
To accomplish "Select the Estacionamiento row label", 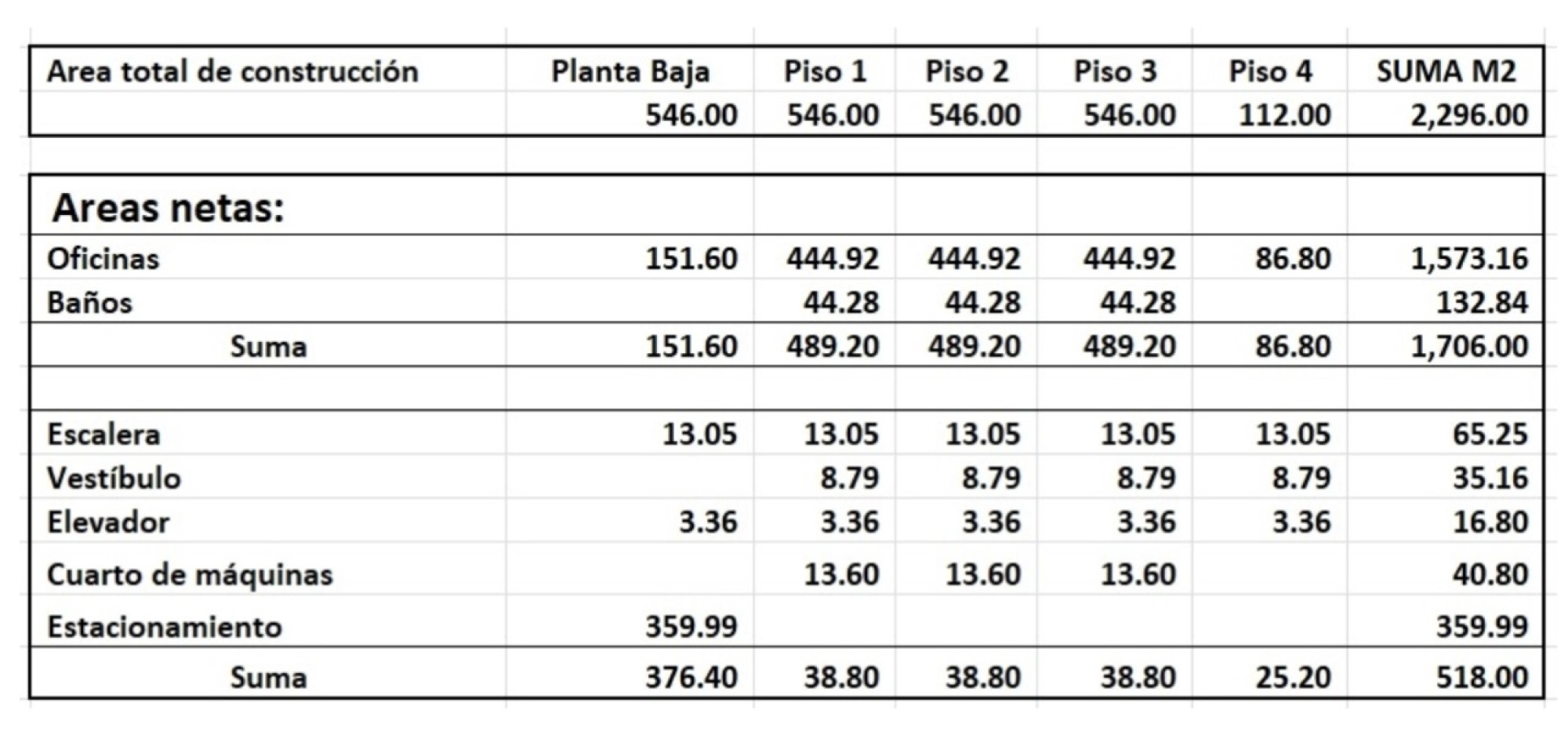I will (x=164, y=626).
